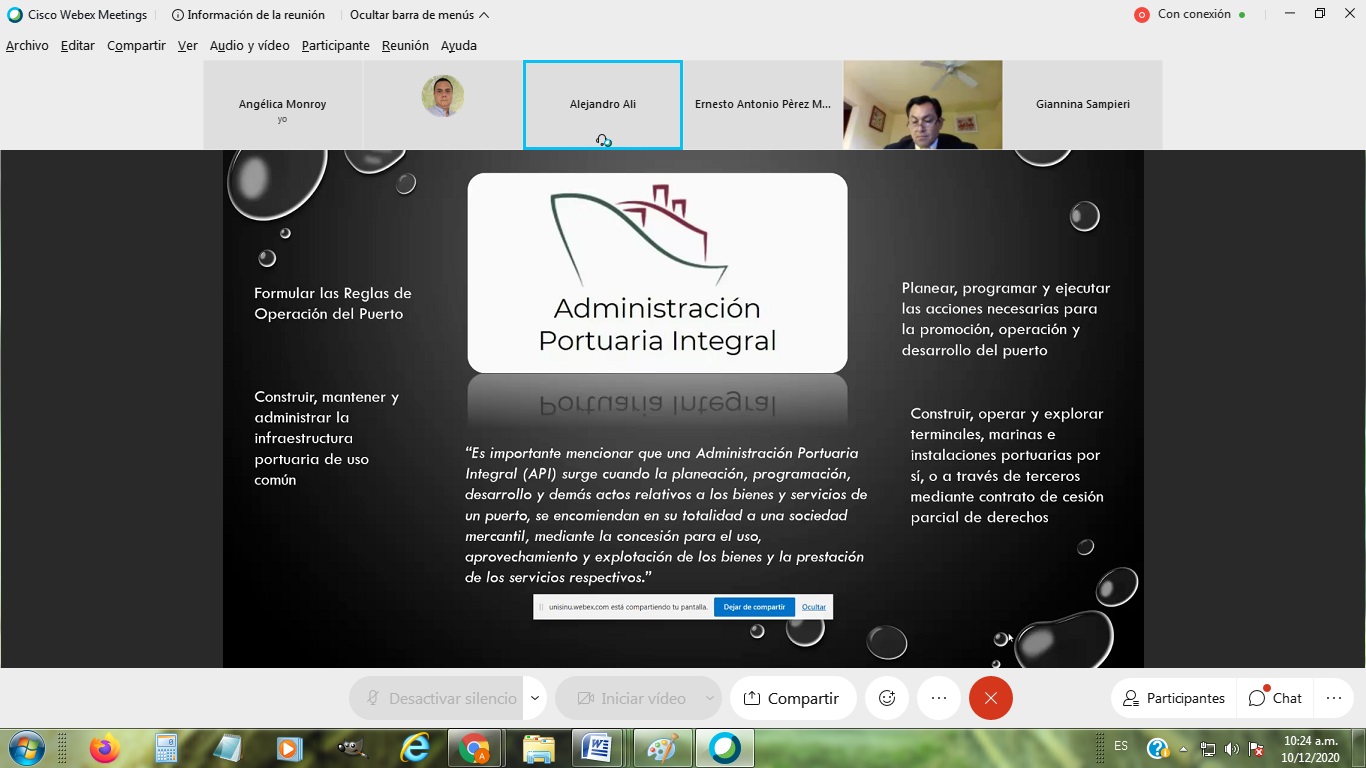Click the Action Center flag icon
1366x768 pixels.
click(x=1257, y=748)
